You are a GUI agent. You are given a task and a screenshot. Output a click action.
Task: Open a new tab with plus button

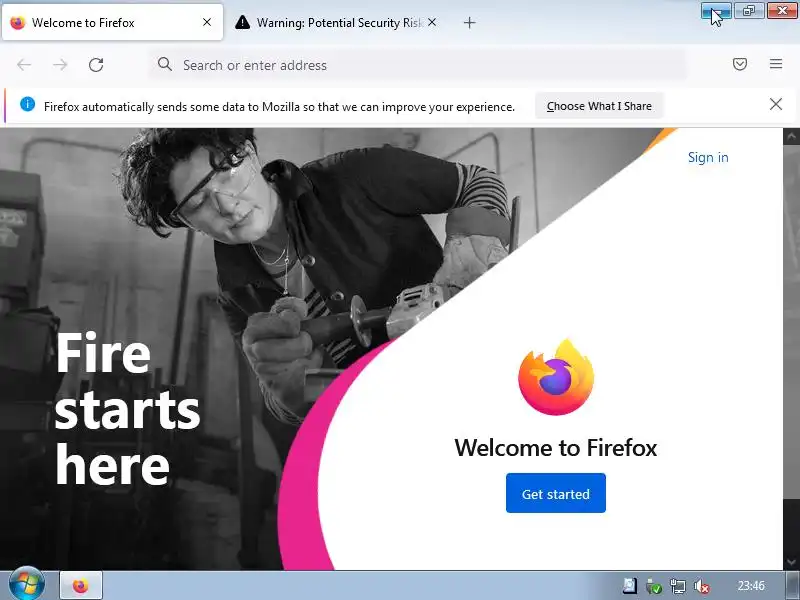click(x=469, y=22)
